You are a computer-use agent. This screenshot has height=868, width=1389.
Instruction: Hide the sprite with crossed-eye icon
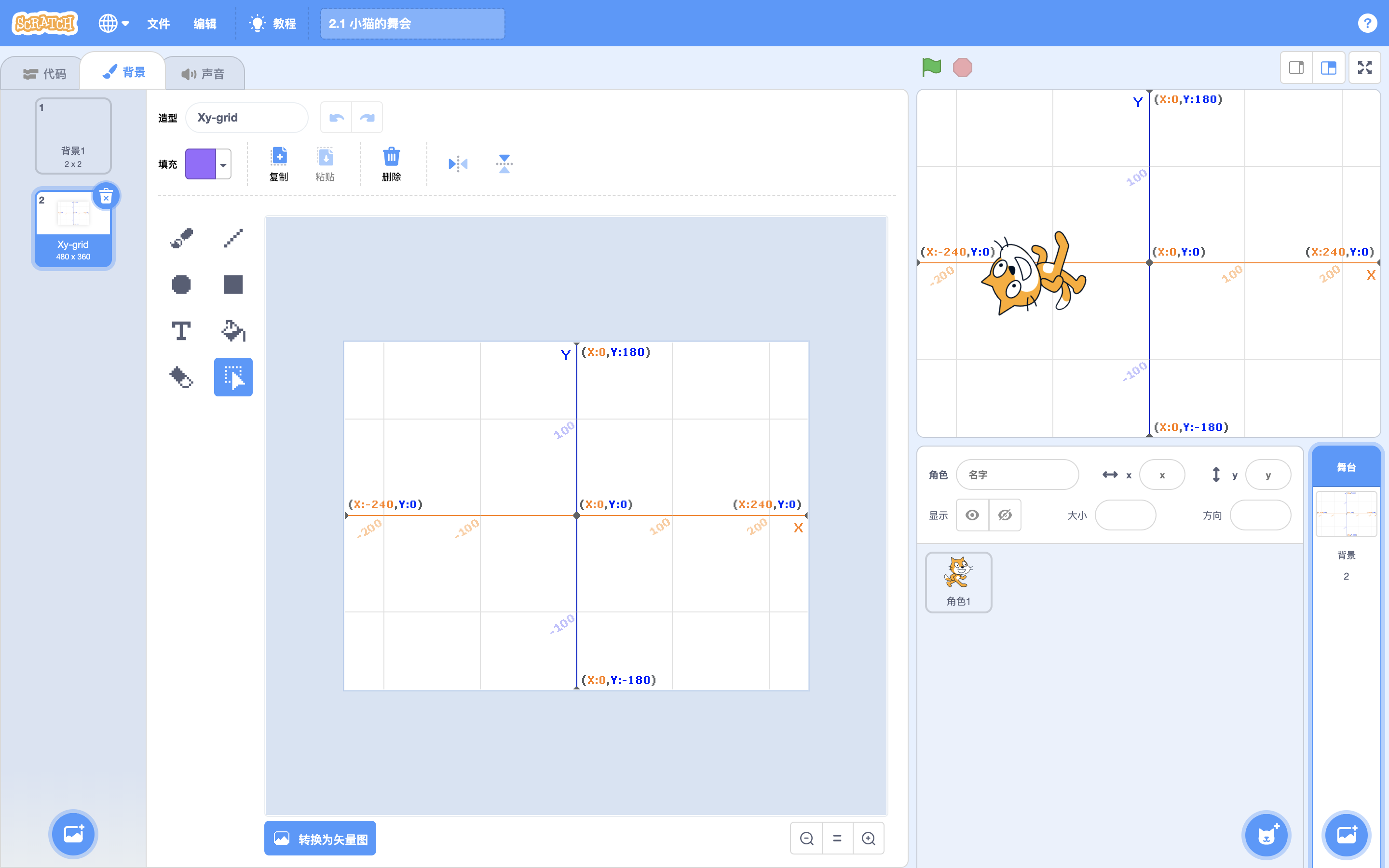[1005, 515]
